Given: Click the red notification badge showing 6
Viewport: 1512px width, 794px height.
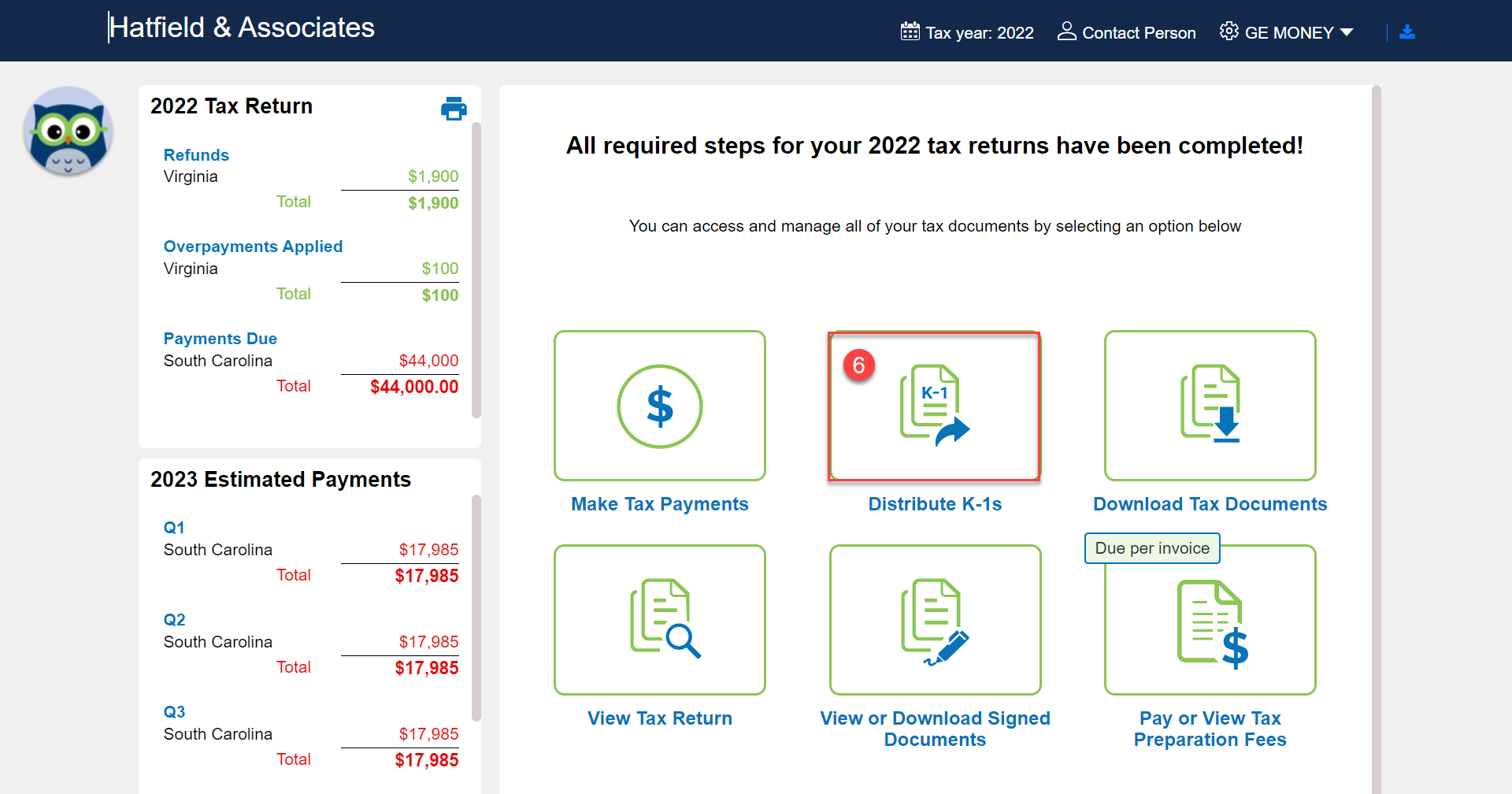Looking at the screenshot, I should point(859,365).
